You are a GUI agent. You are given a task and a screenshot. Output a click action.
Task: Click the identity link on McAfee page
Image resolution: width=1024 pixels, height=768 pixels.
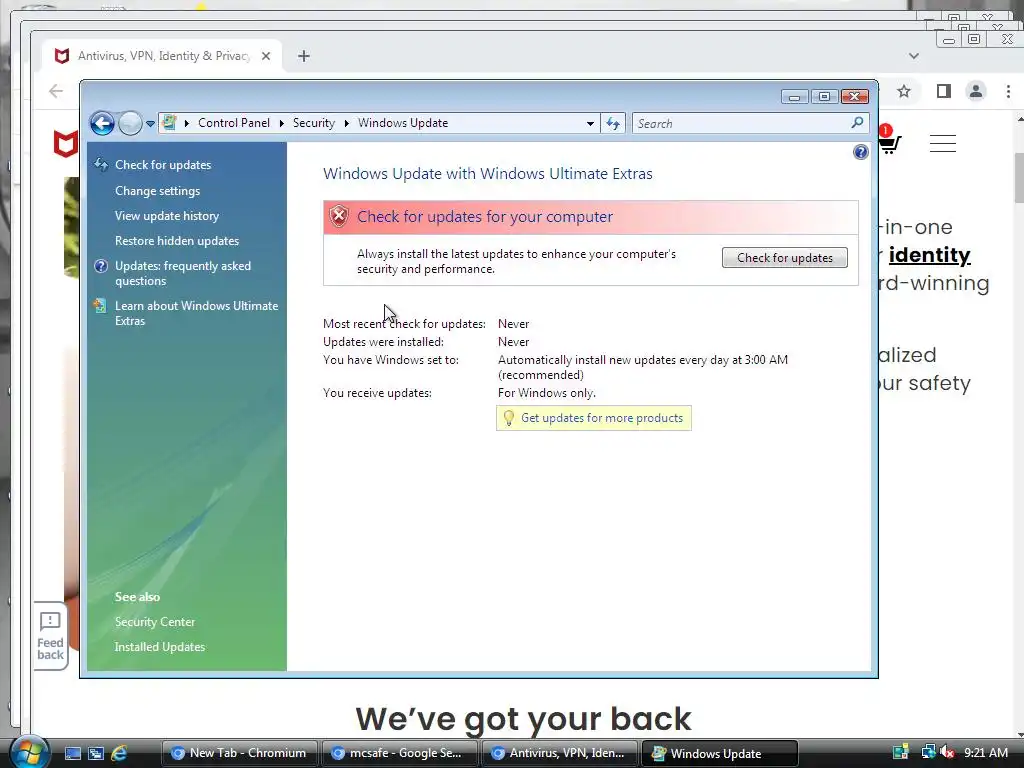pyautogui.click(x=929, y=255)
